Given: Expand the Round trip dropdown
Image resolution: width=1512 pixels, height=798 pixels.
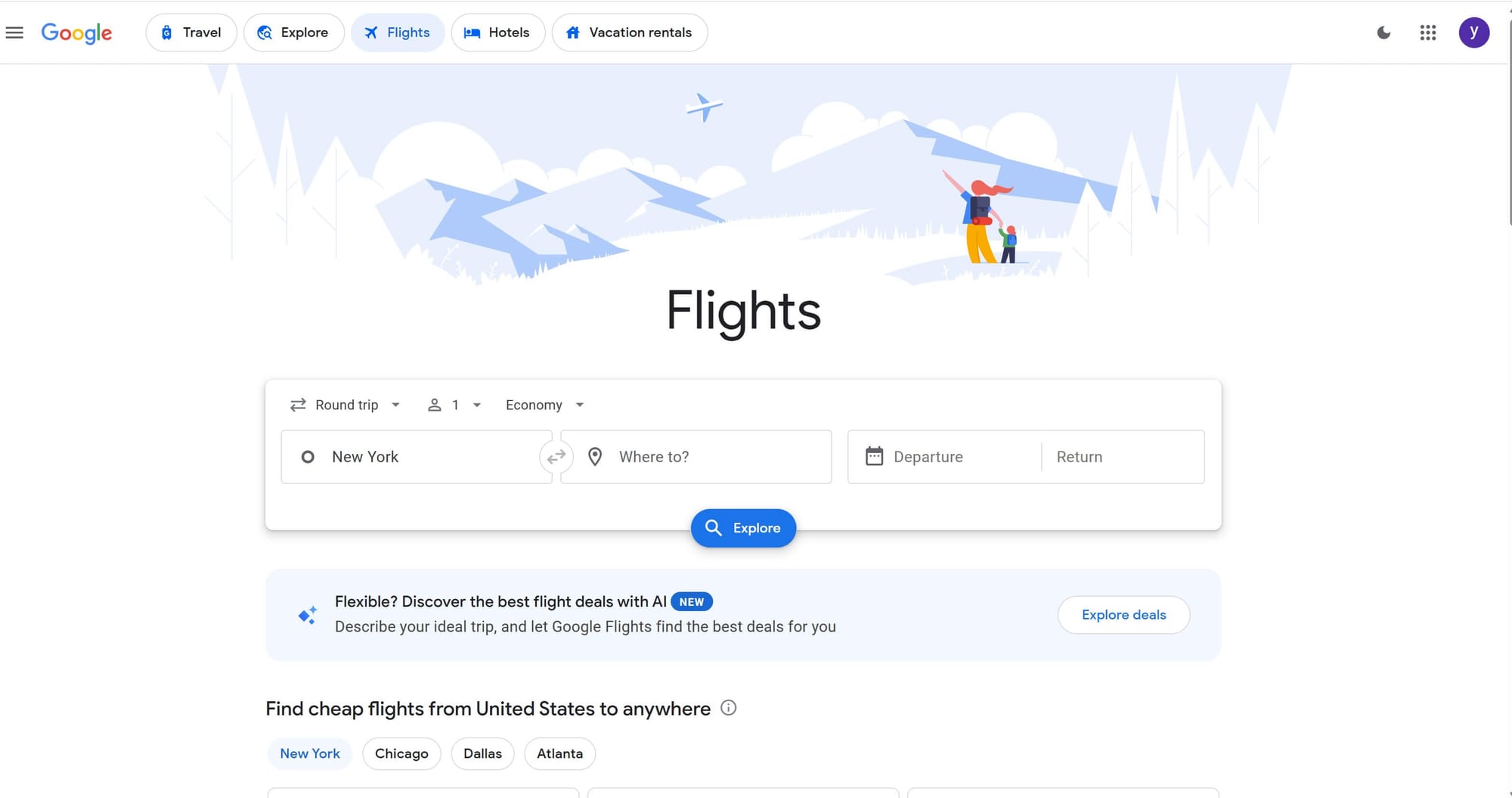Looking at the screenshot, I should click(x=345, y=405).
